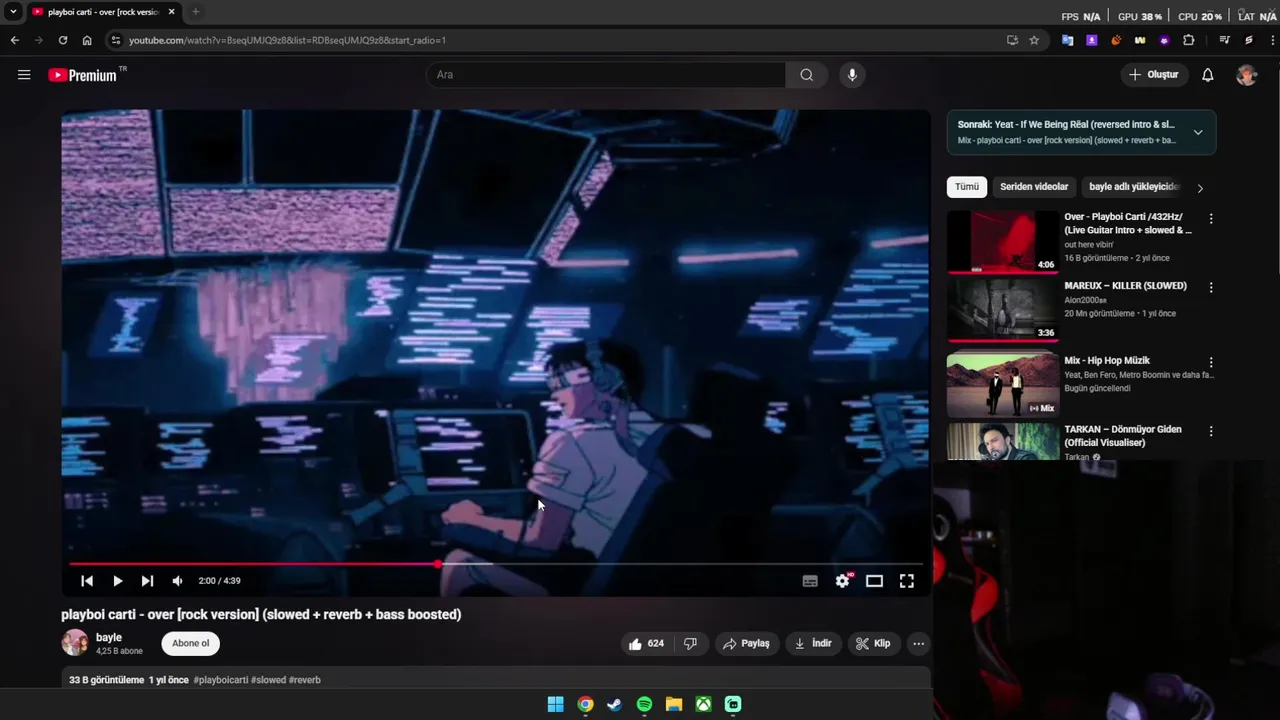Open the Extensions puzzle menu

point(1188,40)
